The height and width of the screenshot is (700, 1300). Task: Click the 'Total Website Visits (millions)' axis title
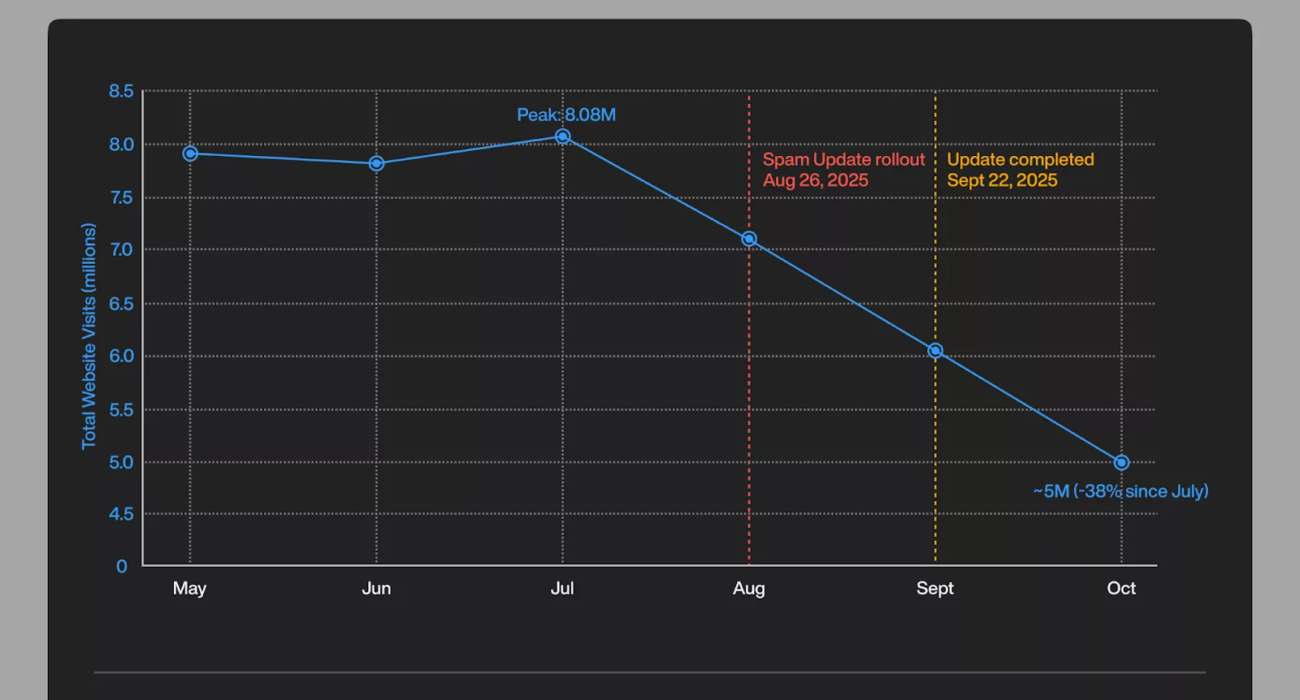(89, 336)
